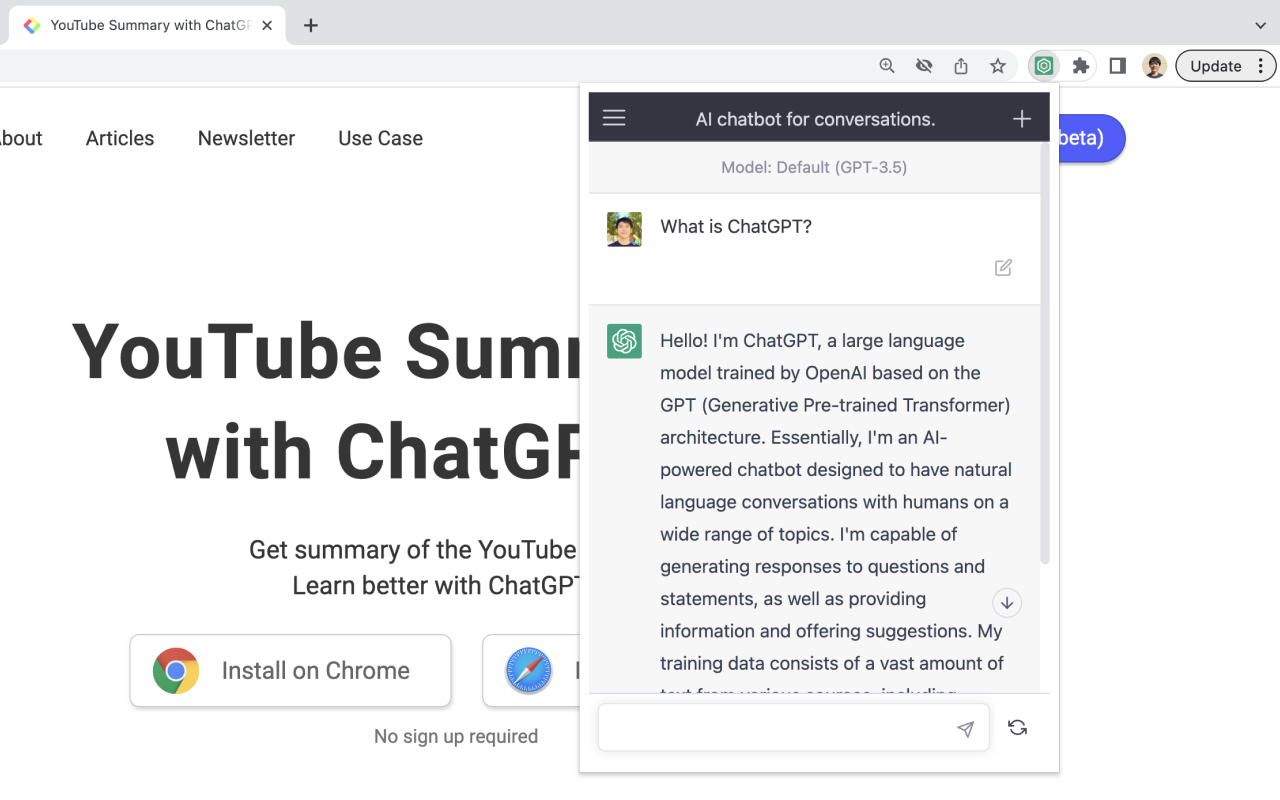Open the chat hamburger menu
The width and height of the screenshot is (1280, 800).
pyautogui.click(x=613, y=117)
